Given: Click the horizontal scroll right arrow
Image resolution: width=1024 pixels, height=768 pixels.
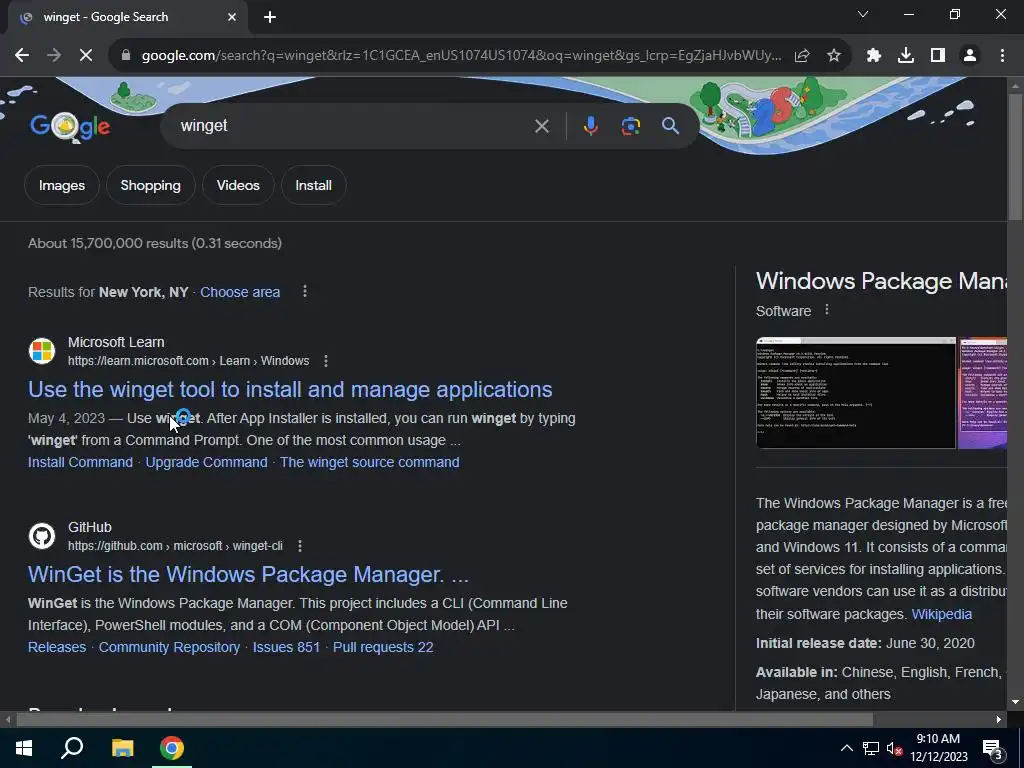Looking at the screenshot, I should [999, 720].
